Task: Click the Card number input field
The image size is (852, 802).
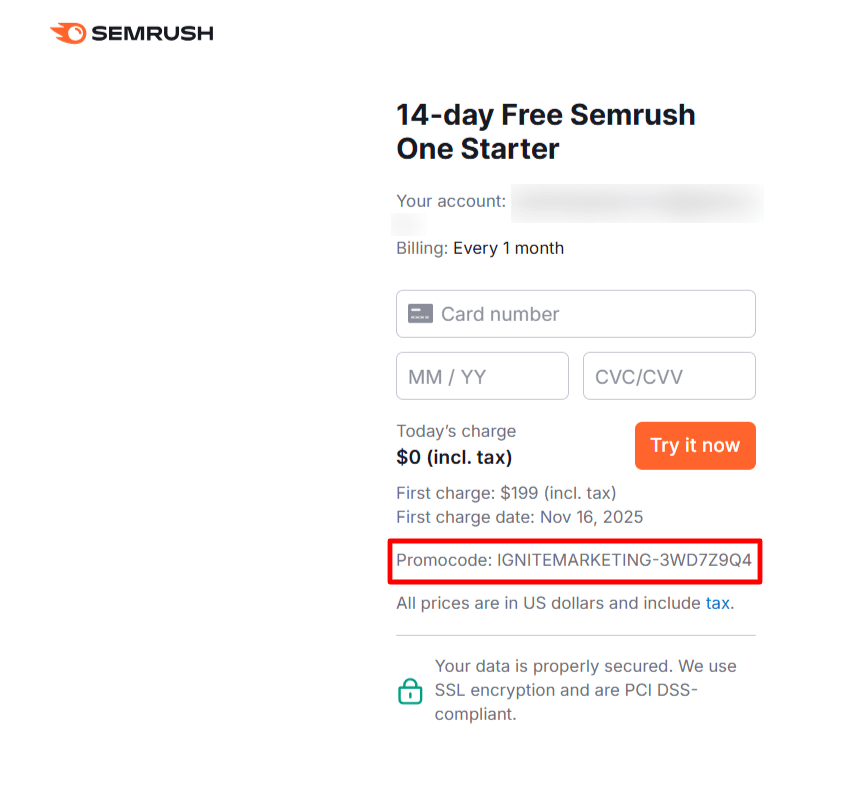Action: pos(575,313)
